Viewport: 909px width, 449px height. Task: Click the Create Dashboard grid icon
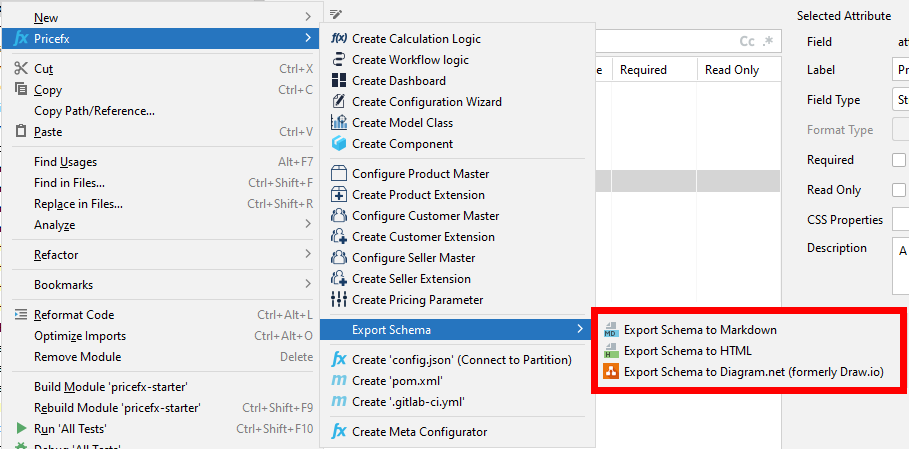coord(338,81)
